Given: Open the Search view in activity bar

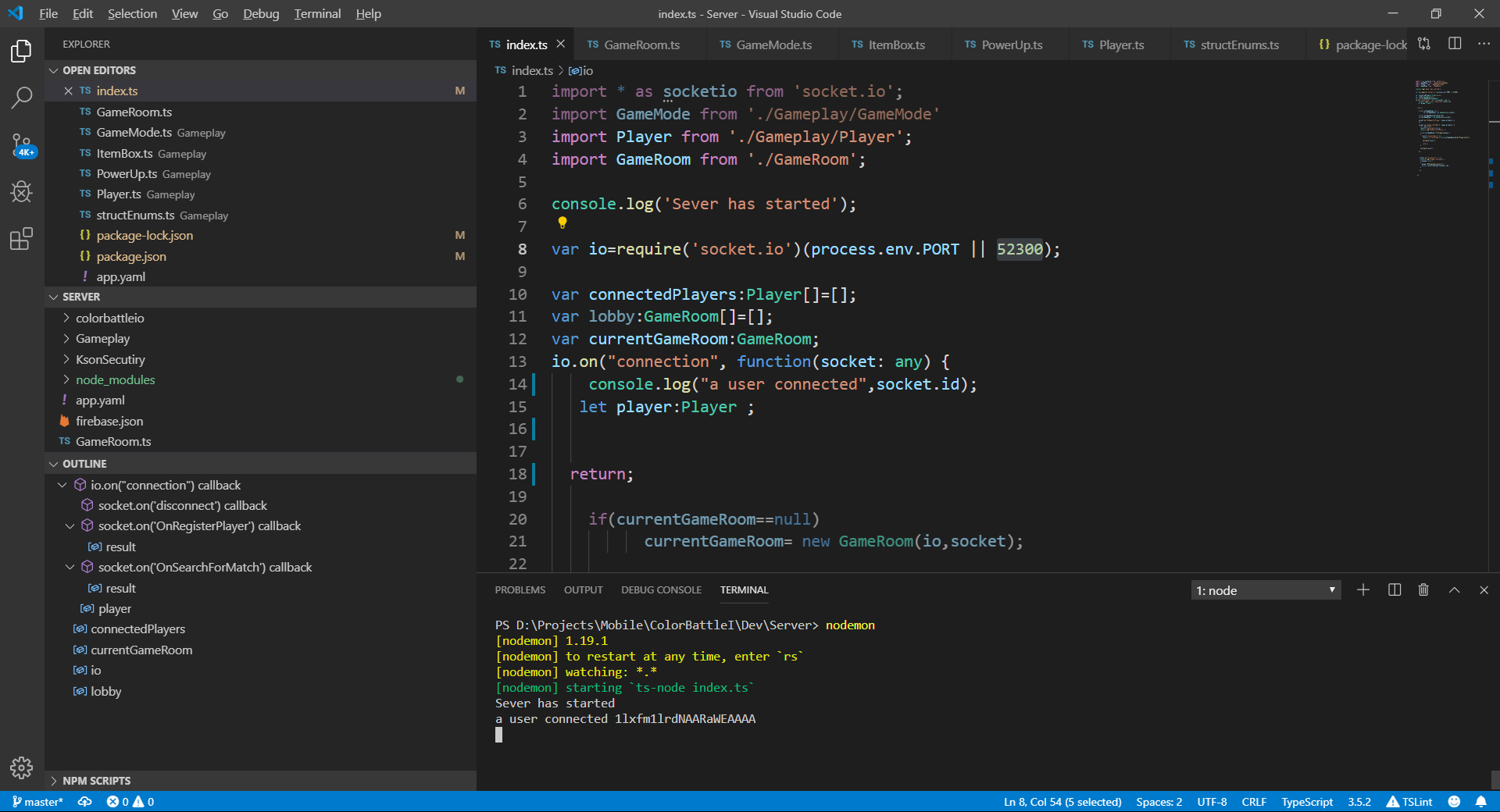Looking at the screenshot, I should click(x=22, y=98).
